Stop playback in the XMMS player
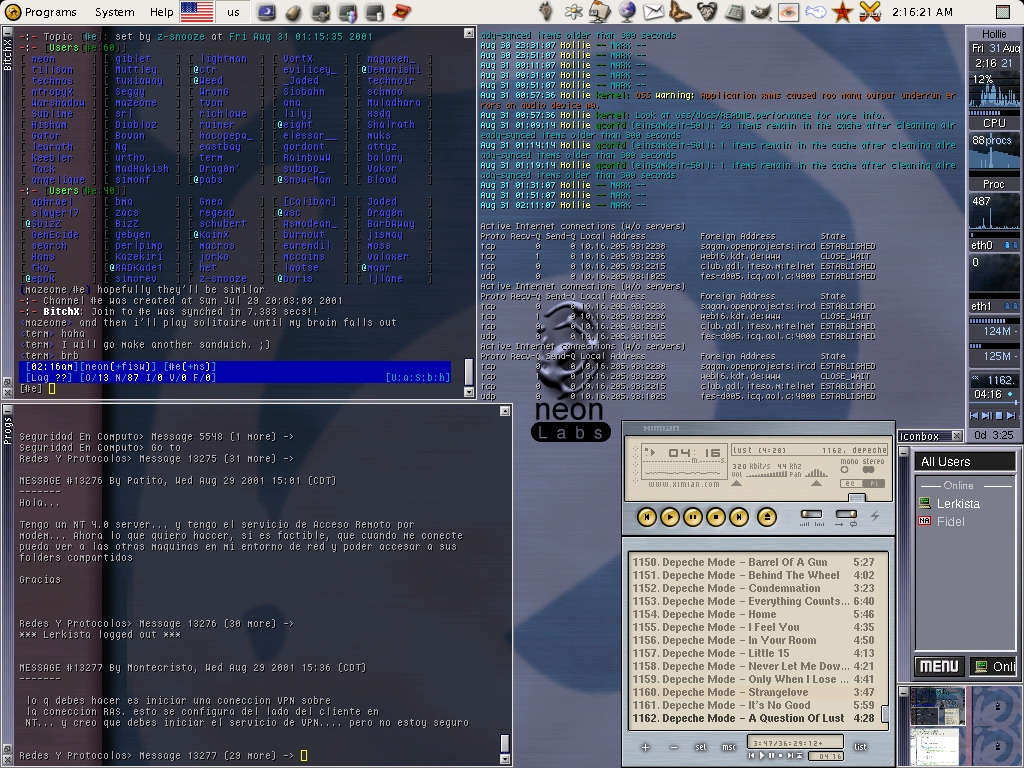This screenshot has height=768, width=1024. [x=716, y=517]
